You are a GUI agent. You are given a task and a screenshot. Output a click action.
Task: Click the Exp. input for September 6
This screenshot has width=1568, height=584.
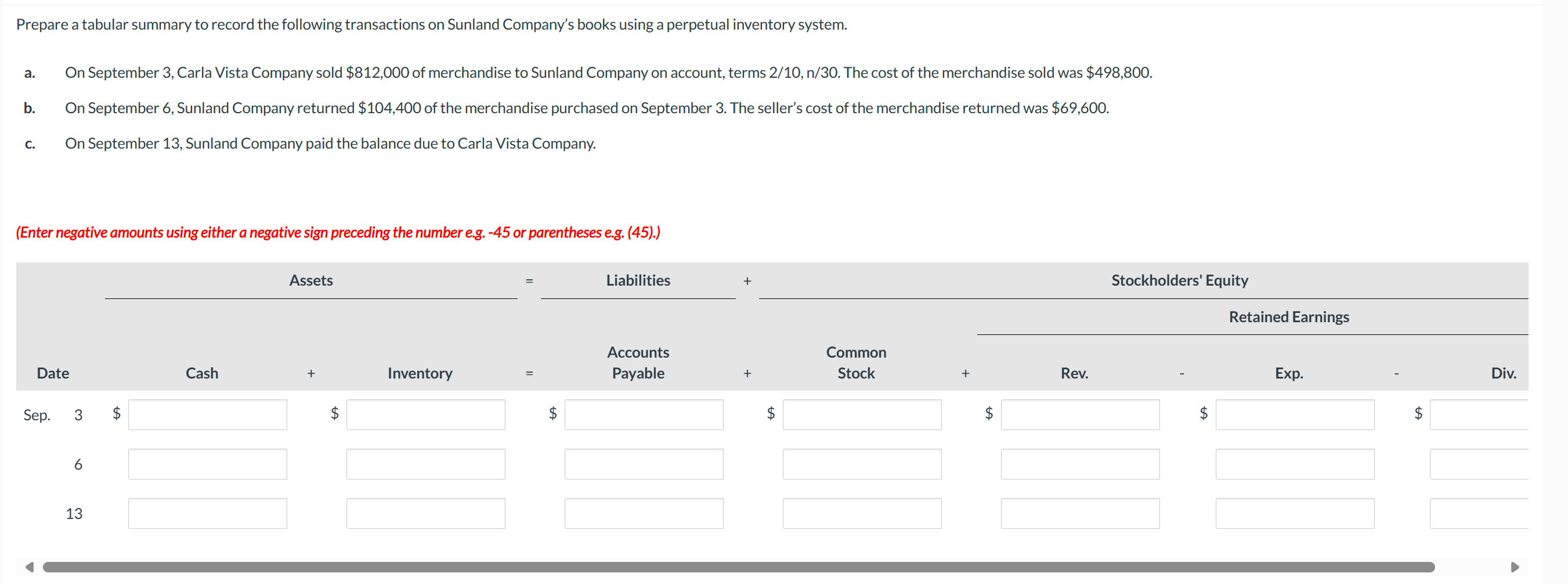tap(1295, 463)
